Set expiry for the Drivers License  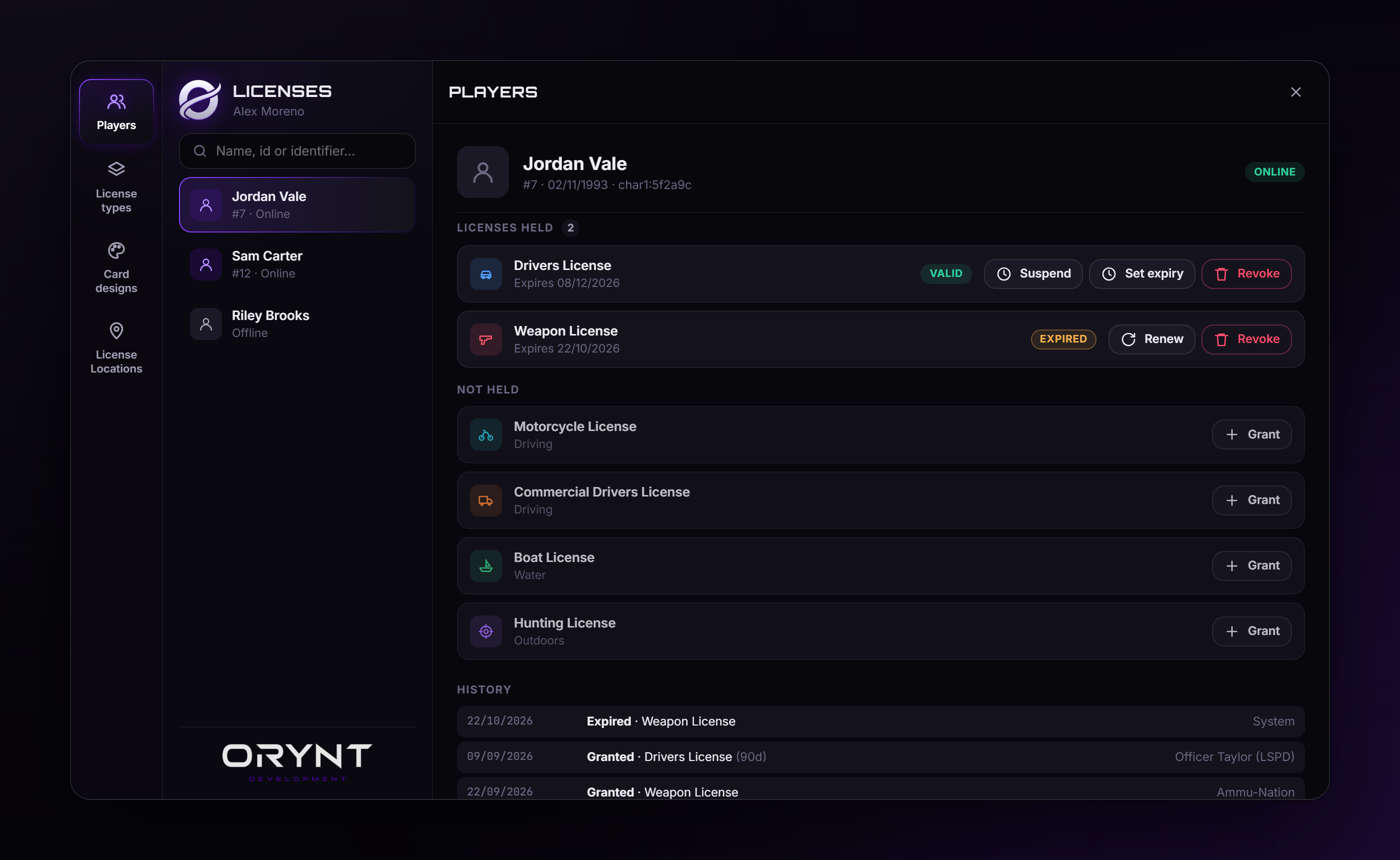click(x=1141, y=273)
